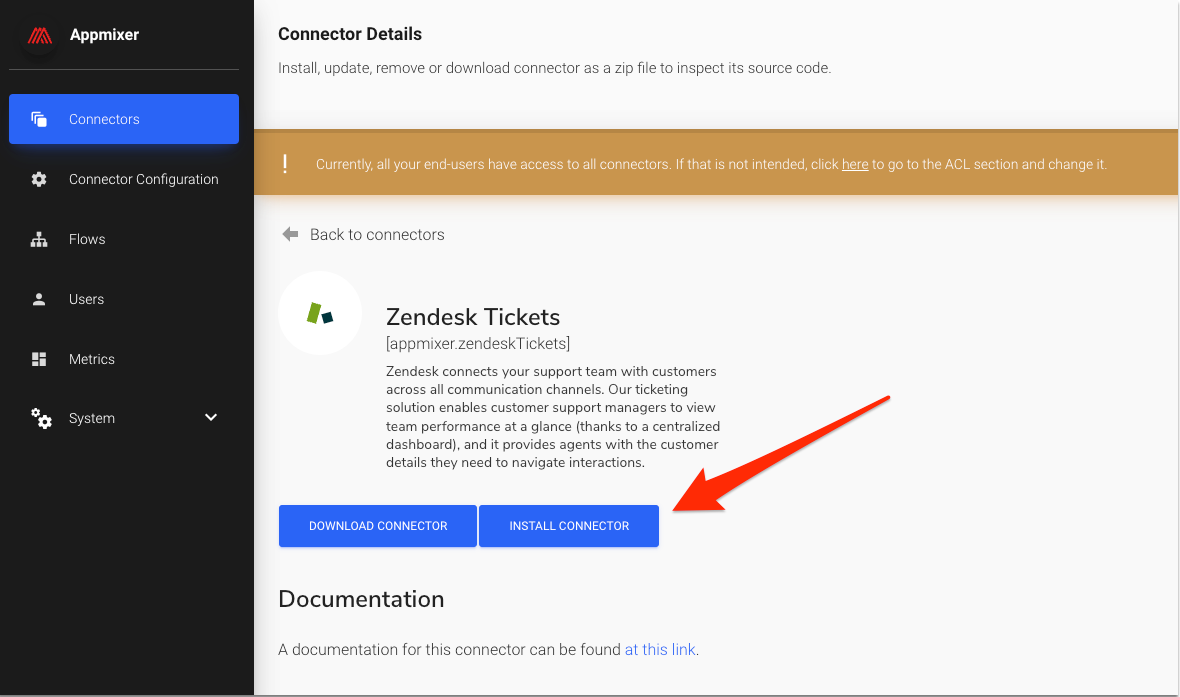Expand the System menu chevron
1180x697 pixels.
click(x=211, y=417)
